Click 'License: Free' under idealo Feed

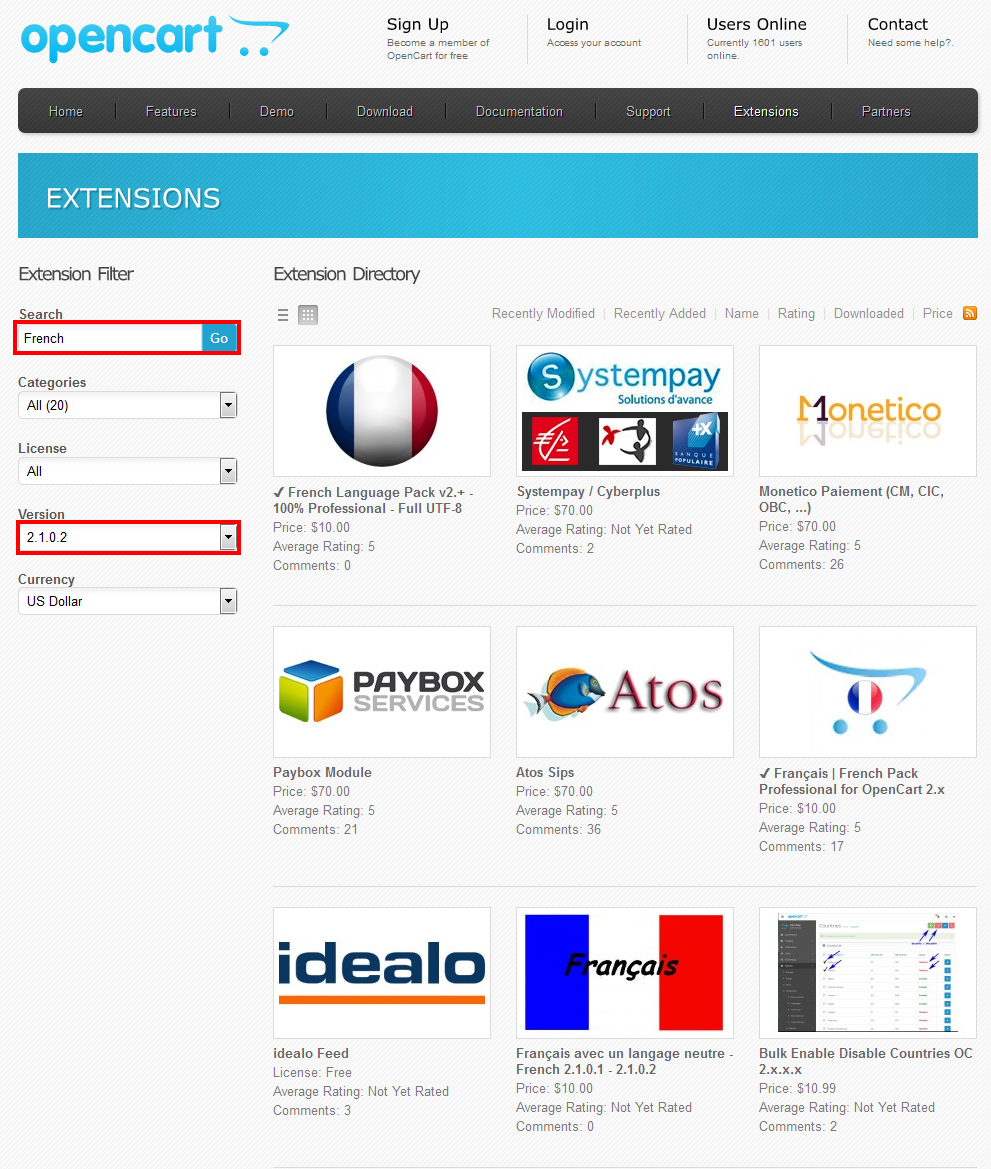click(x=312, y=1073)
